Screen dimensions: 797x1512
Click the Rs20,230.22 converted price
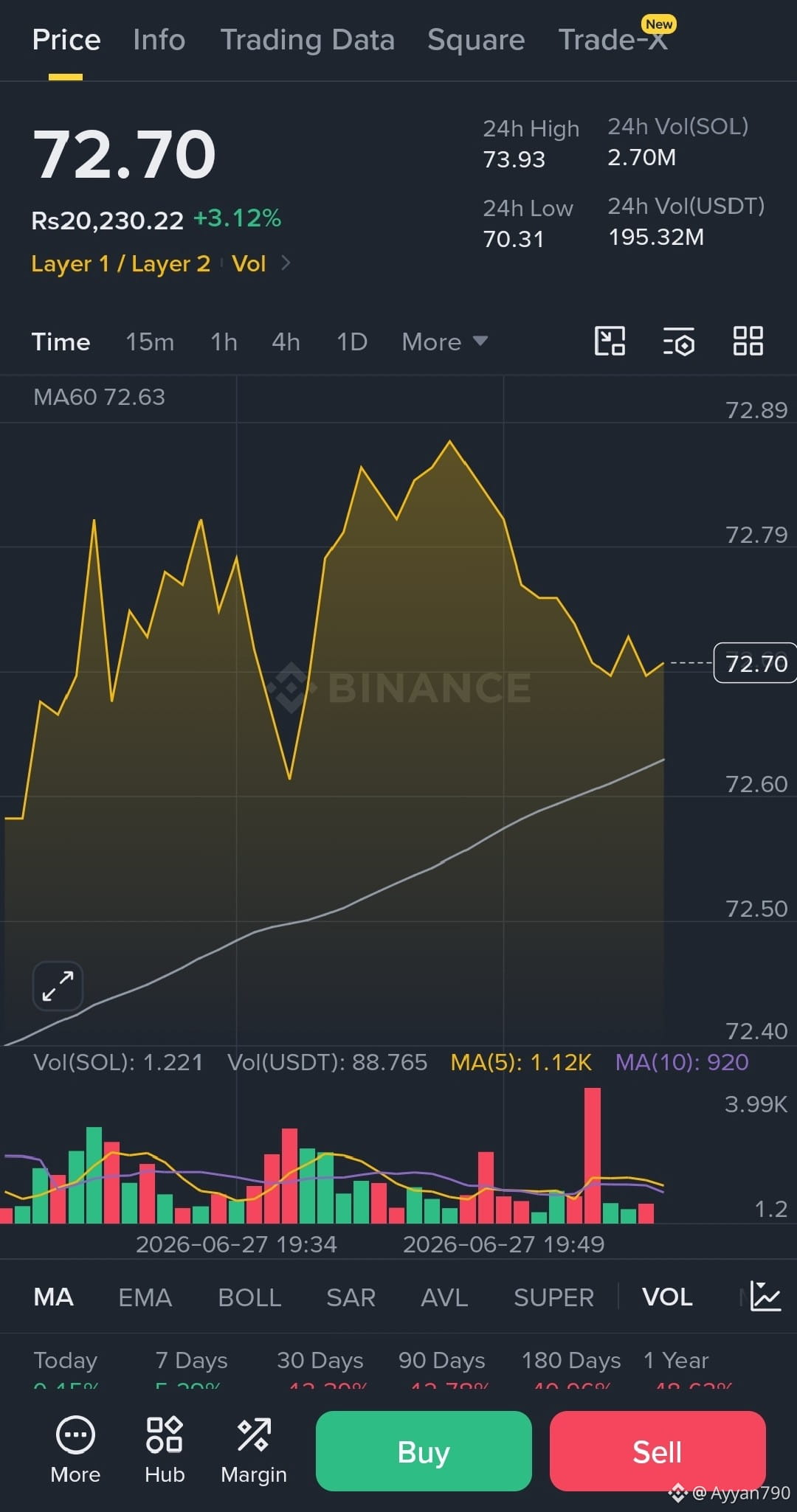pos(108,221)
